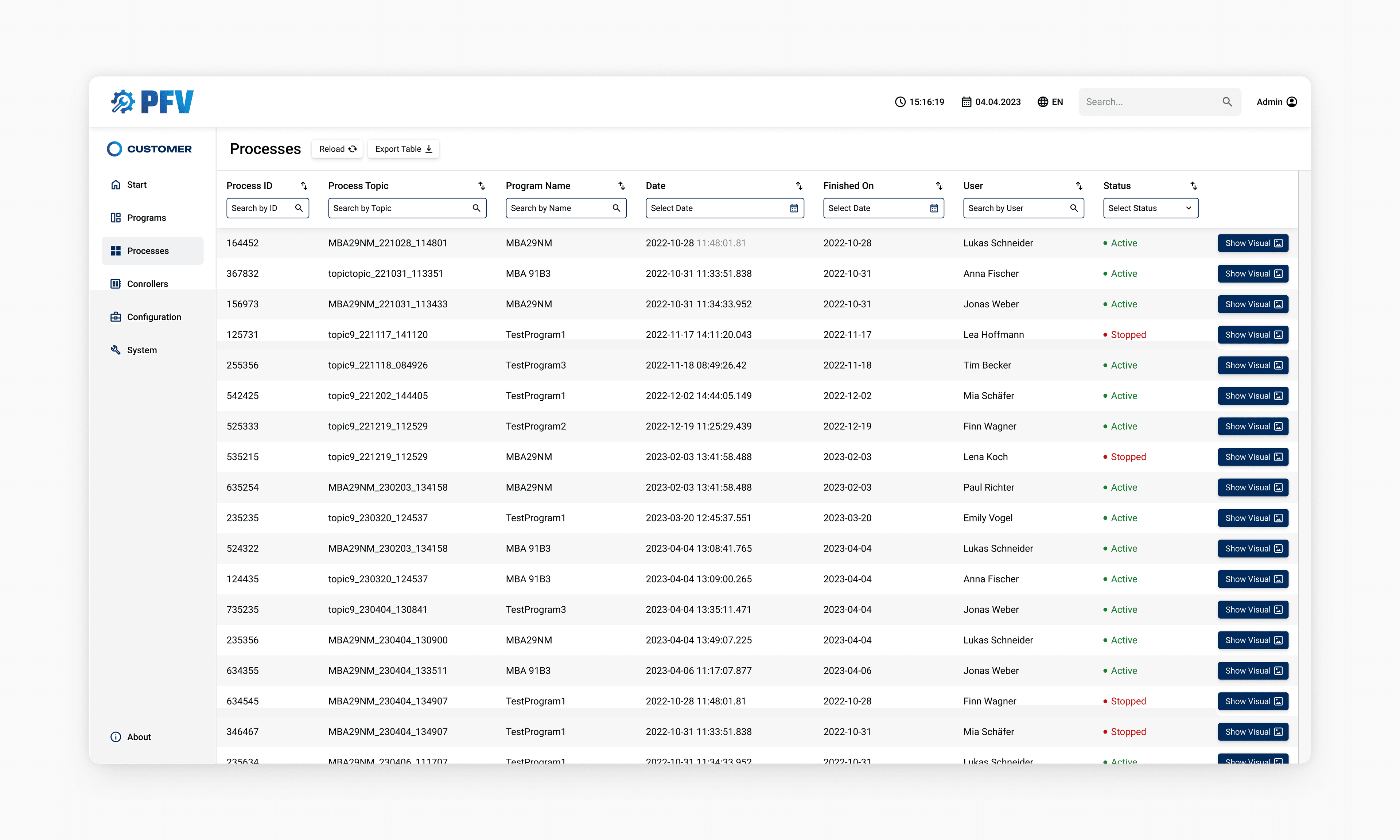This screenshot has width=1400, height=840.
Task: Sort the table by Process Topic
Action: (x=482, y=186)
